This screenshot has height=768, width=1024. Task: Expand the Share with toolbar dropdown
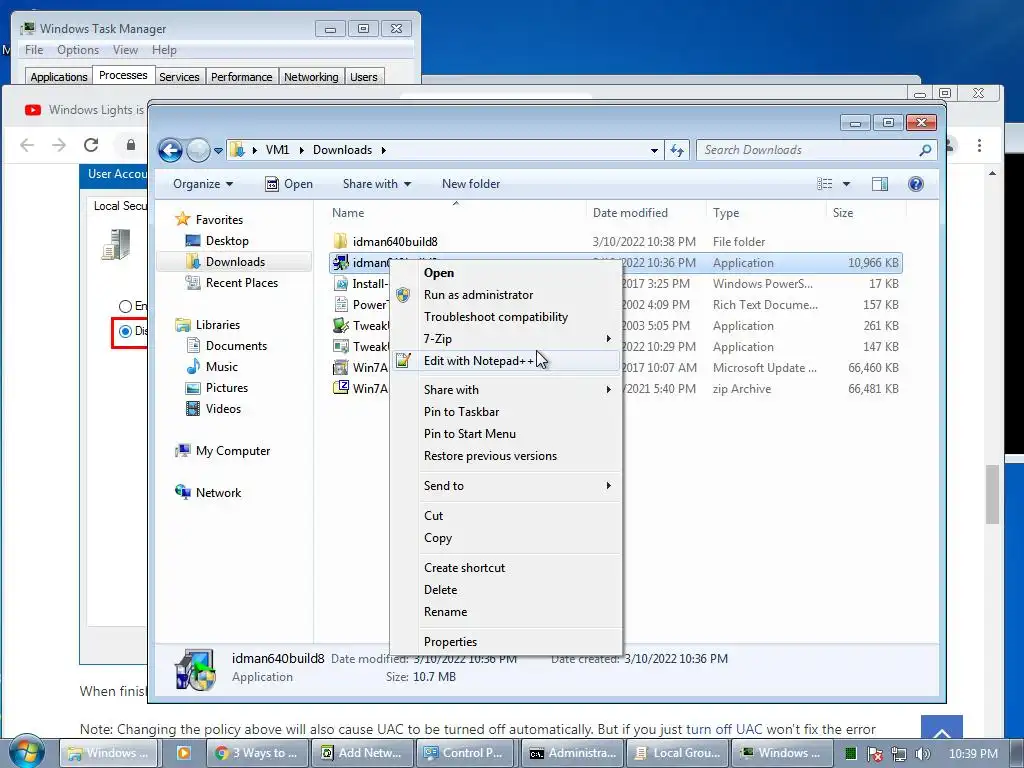pyautogui.click(x=377, y=184)
